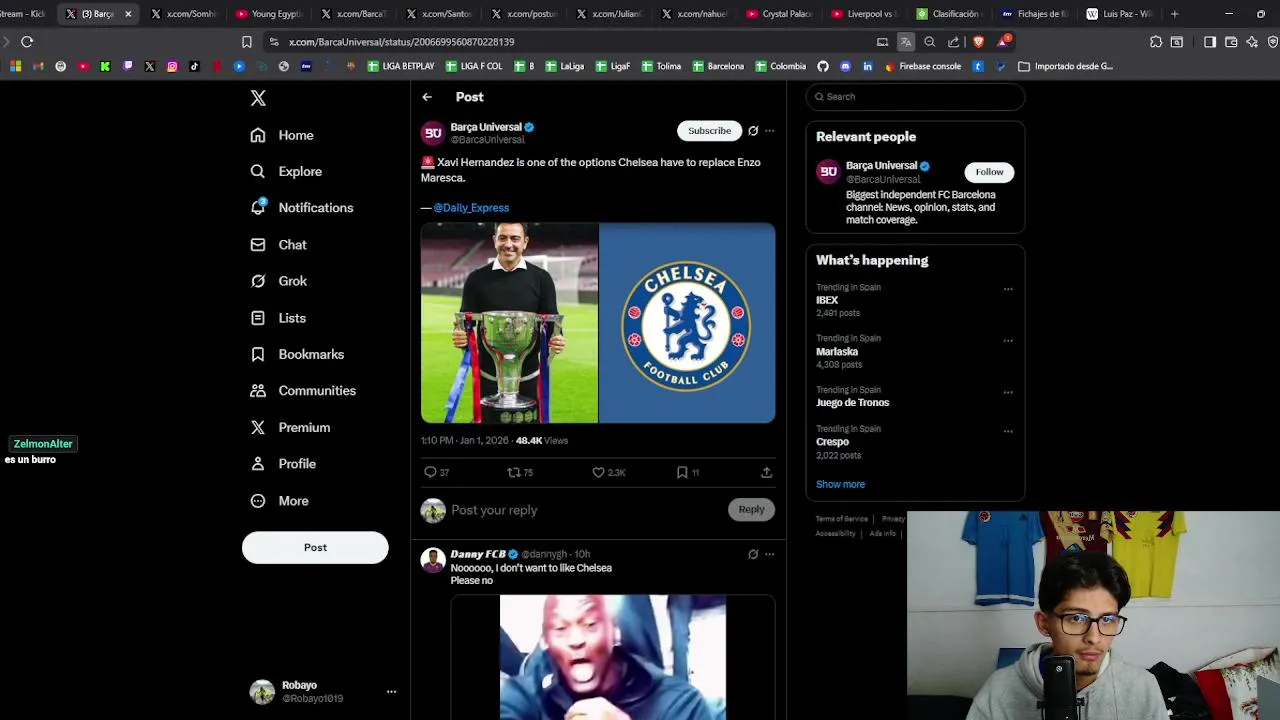Open the LIGA BETPLAY bookmark
The image size is (1280, 720).
pos(401,66)
